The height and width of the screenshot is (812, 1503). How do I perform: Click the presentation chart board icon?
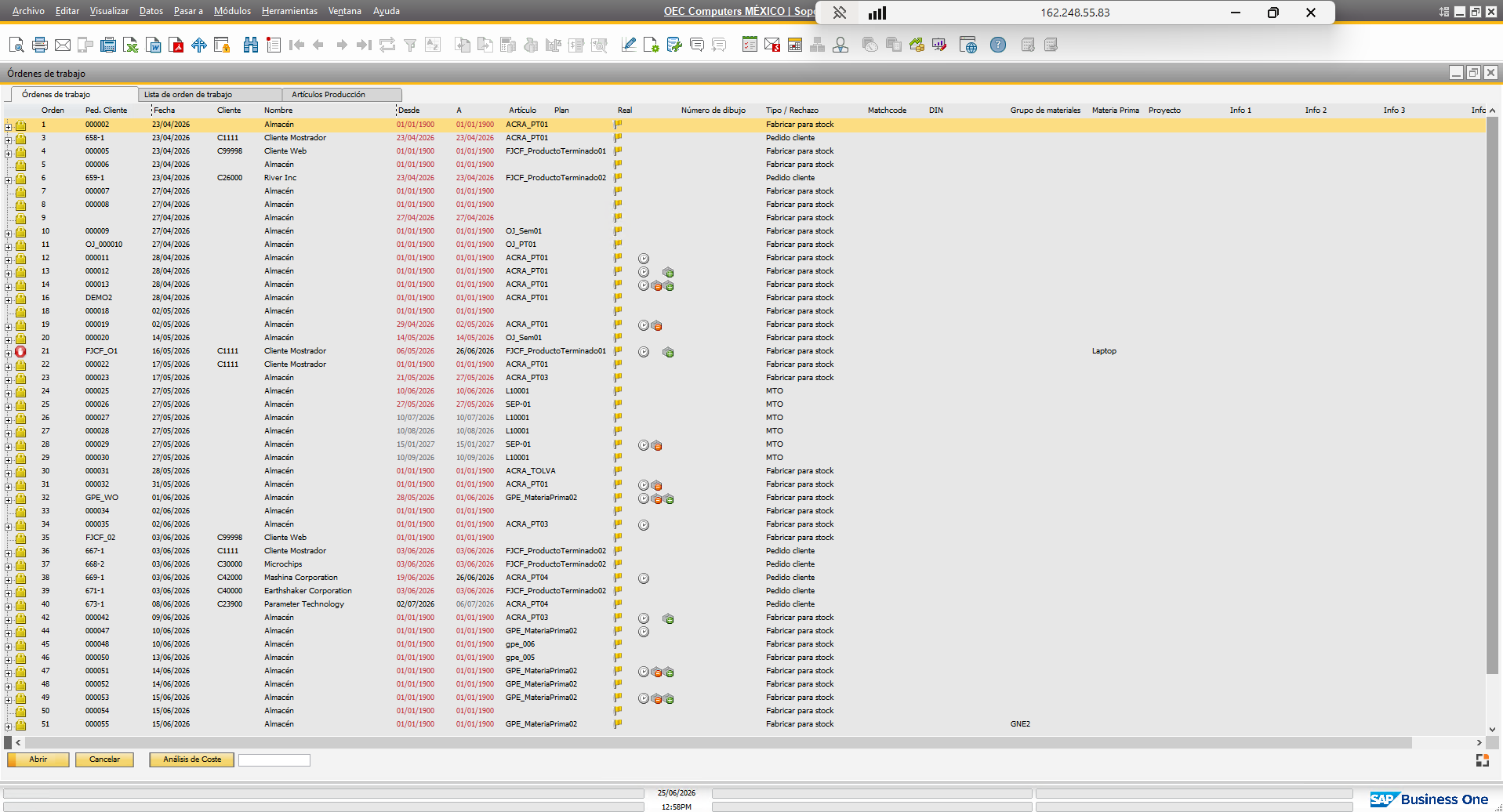(939, 45)
